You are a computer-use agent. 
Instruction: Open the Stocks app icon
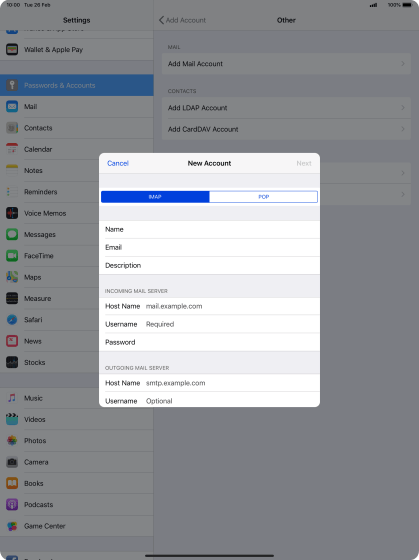click(12, 362)
